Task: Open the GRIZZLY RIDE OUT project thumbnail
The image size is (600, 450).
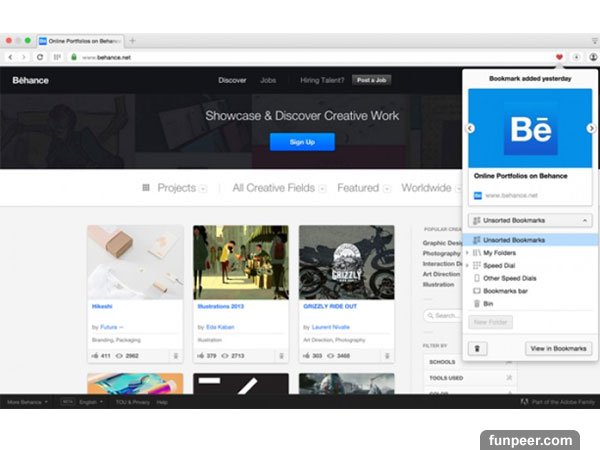Action: (346, 262)
